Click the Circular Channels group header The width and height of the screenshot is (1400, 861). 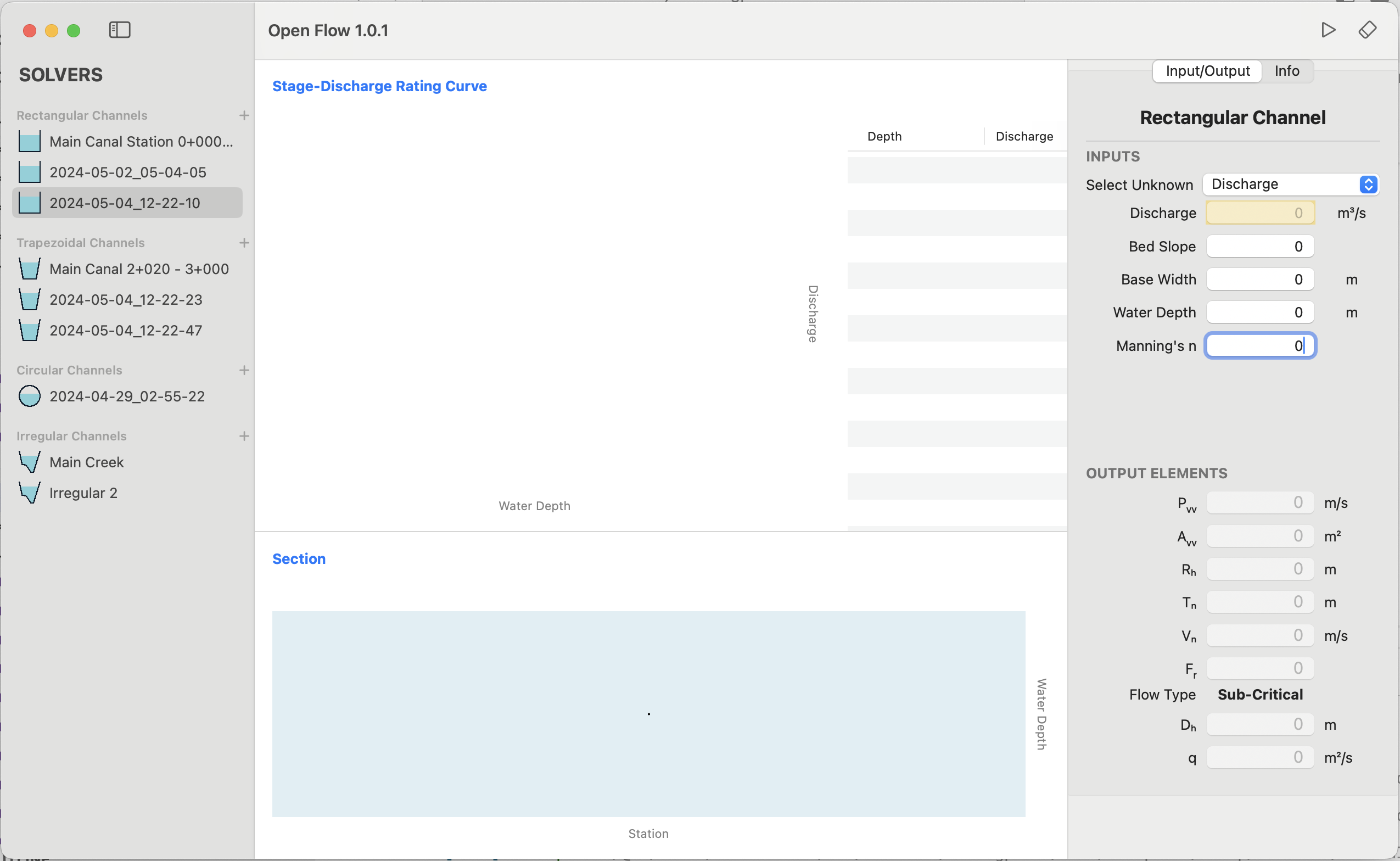pos(70,371)
